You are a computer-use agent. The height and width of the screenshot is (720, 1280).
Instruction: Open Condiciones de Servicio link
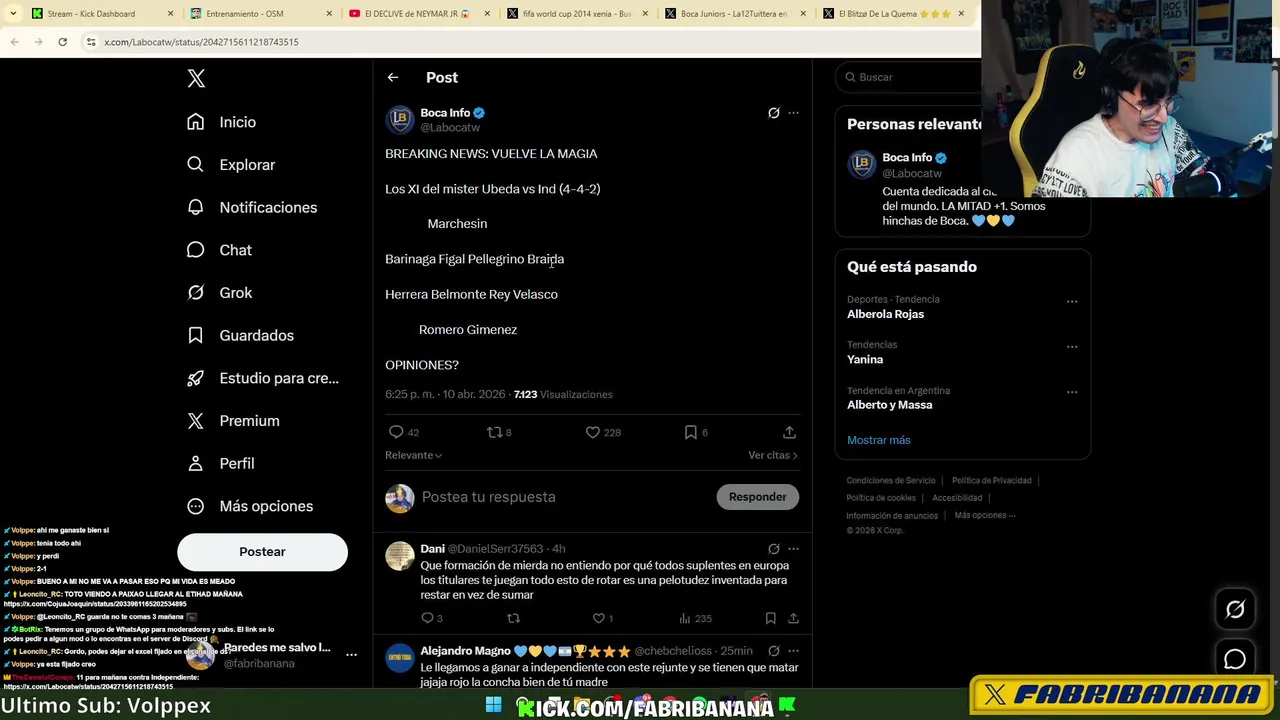pyautogui.click(x=891, y=481)
